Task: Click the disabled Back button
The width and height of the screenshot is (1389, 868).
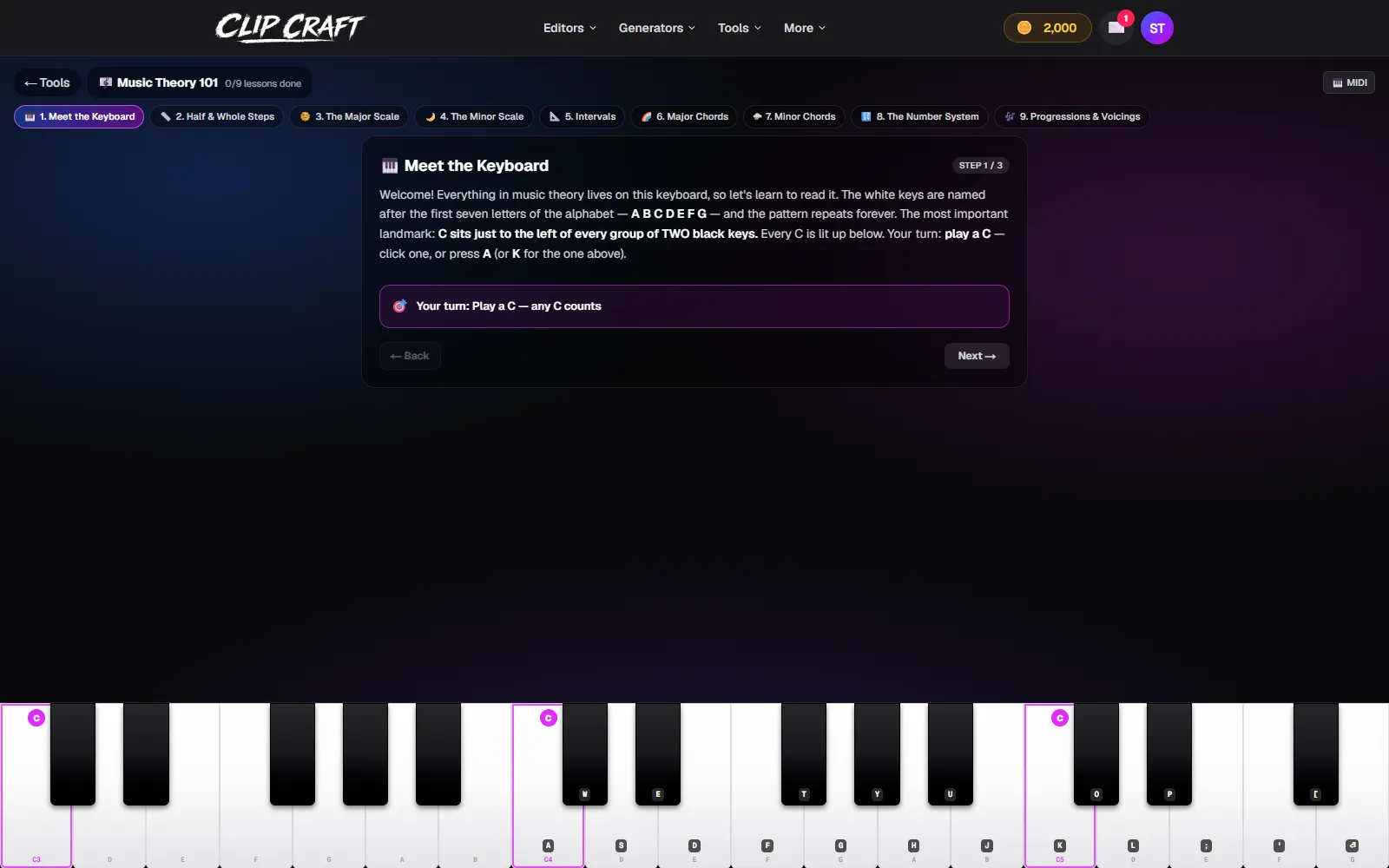Action: [410, 356]
